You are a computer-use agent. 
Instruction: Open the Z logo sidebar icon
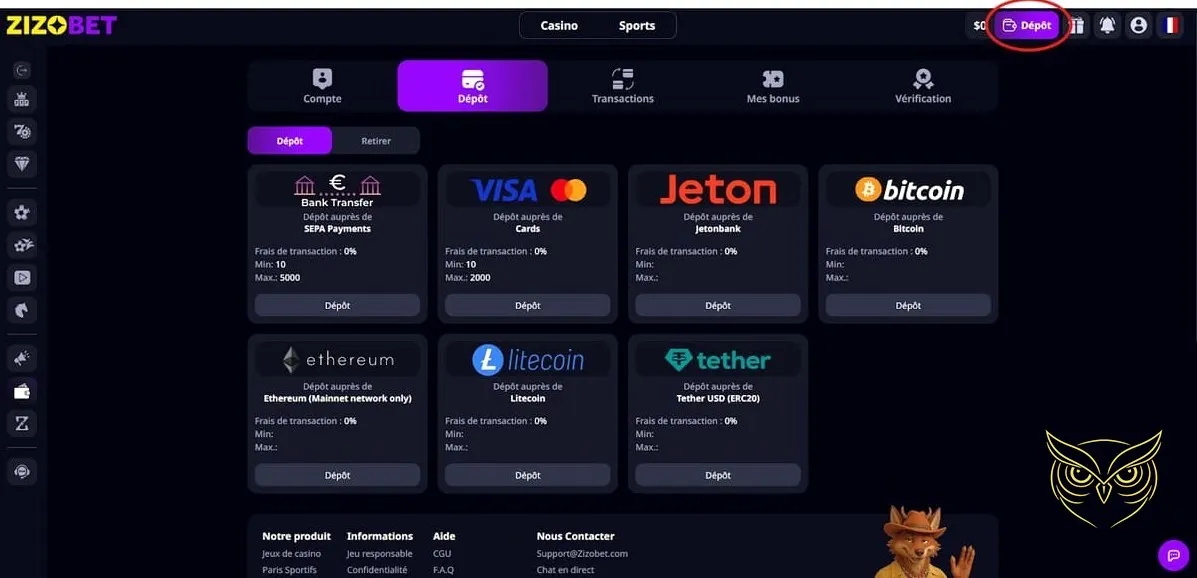(x=22, y=424)
